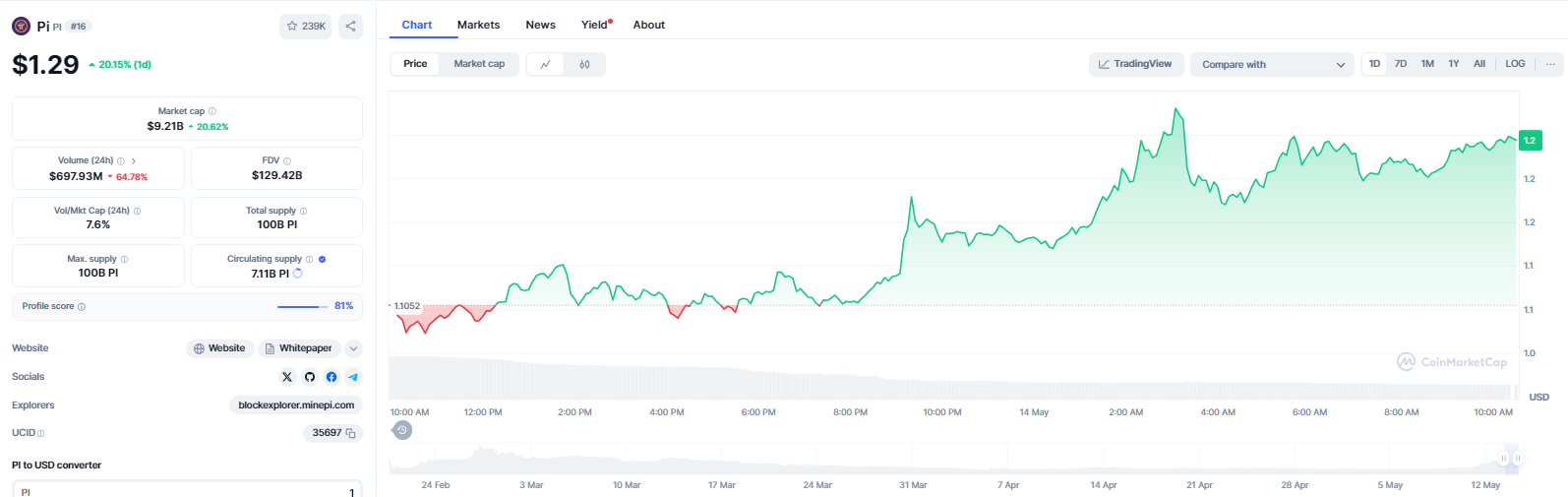1568x497 pixels.
Task: Set chart range to All
Action: (x=1479, y=64)
